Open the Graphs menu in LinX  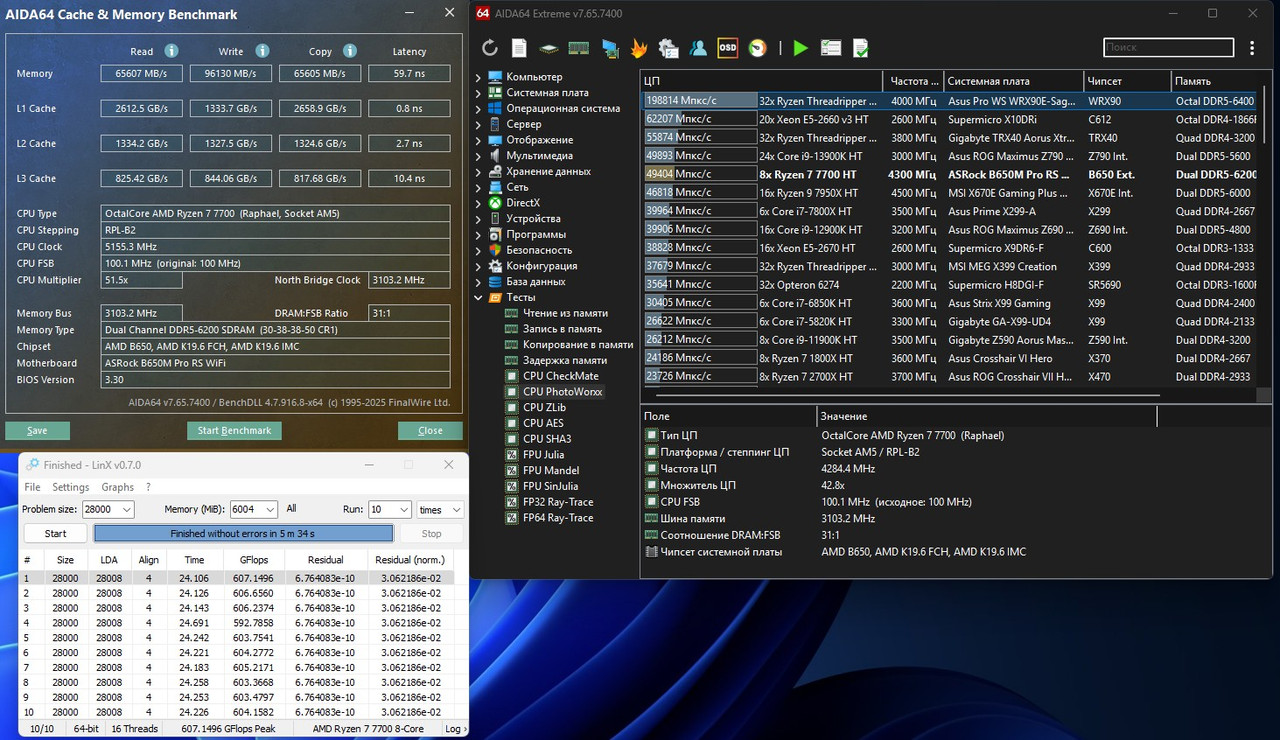point(117,487)
